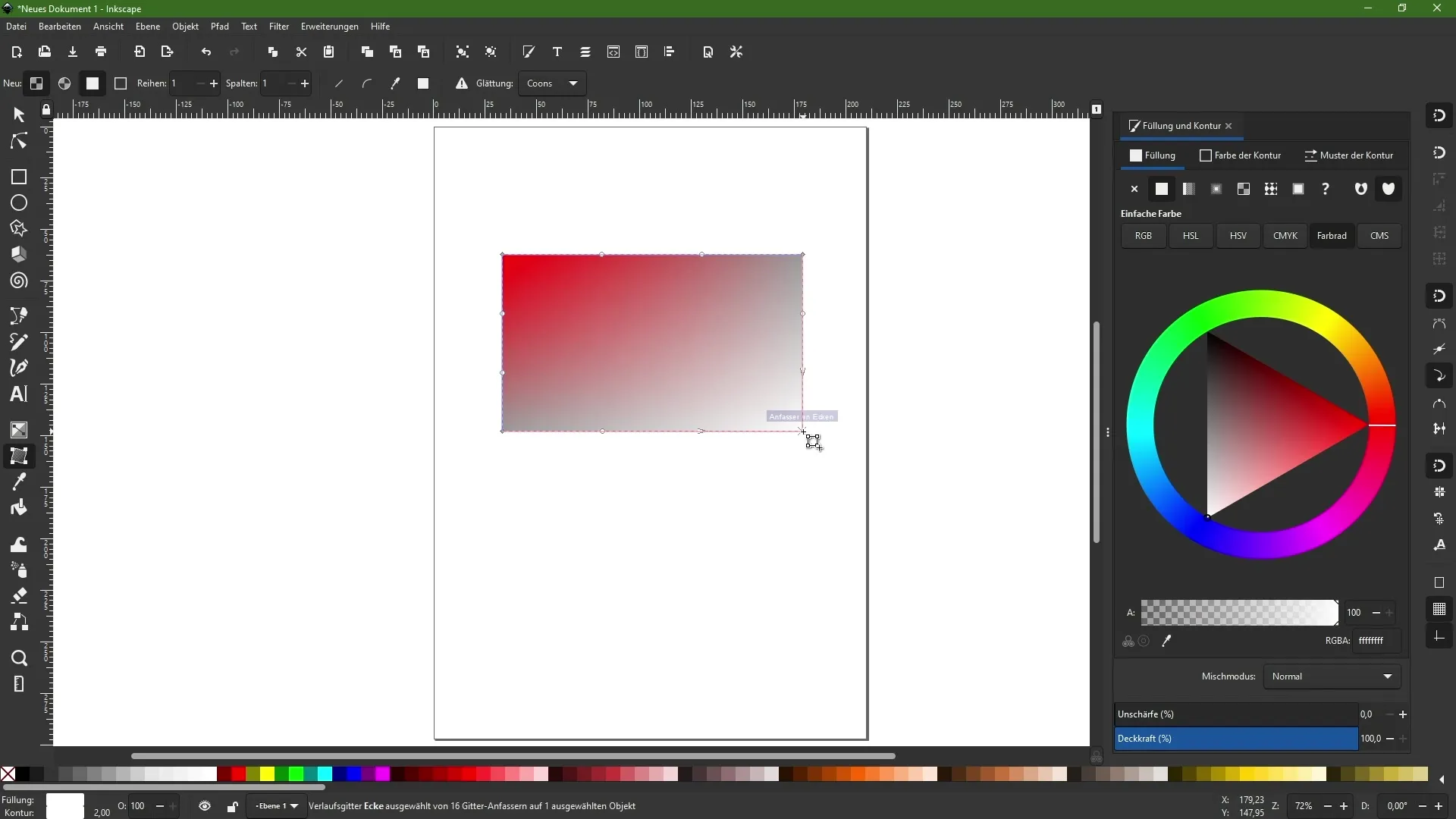Set fill rule to nonzero solid heart

pos(1389,189)
